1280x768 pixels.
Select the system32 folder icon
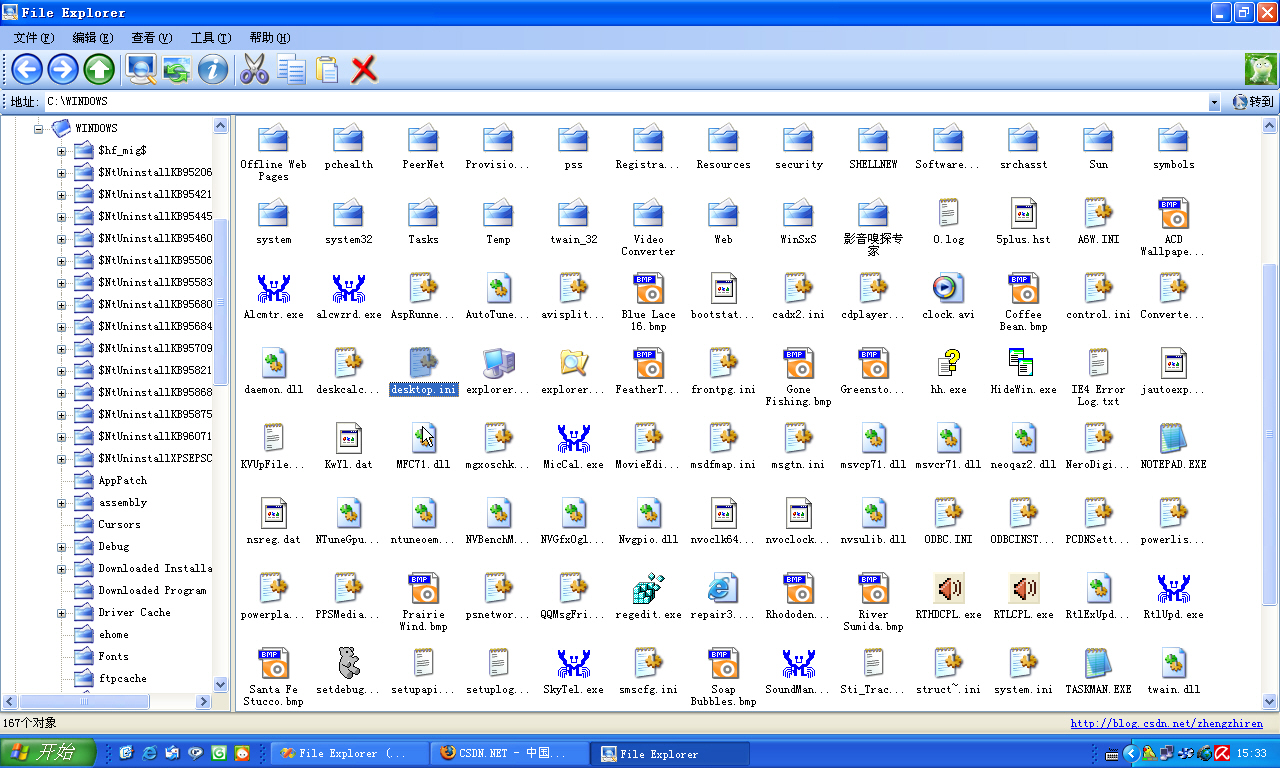coord(348,213)
